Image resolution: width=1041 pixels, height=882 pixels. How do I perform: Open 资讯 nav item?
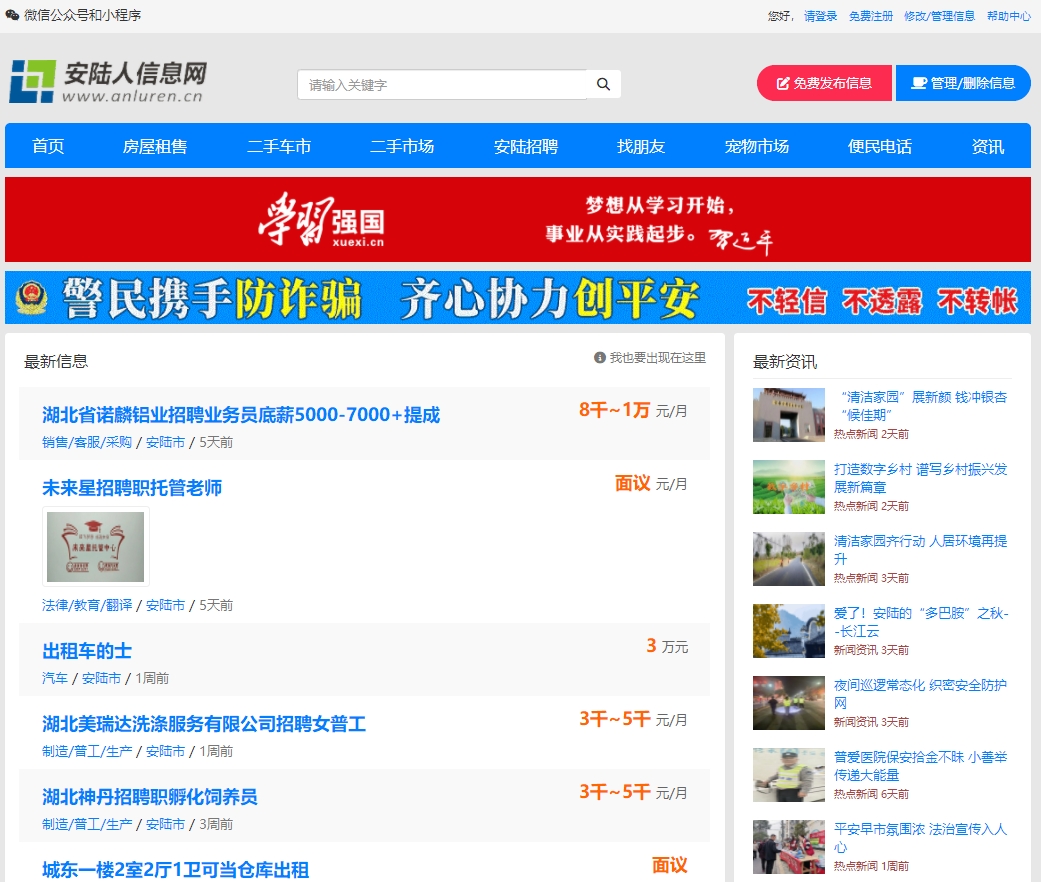[987, 146]
